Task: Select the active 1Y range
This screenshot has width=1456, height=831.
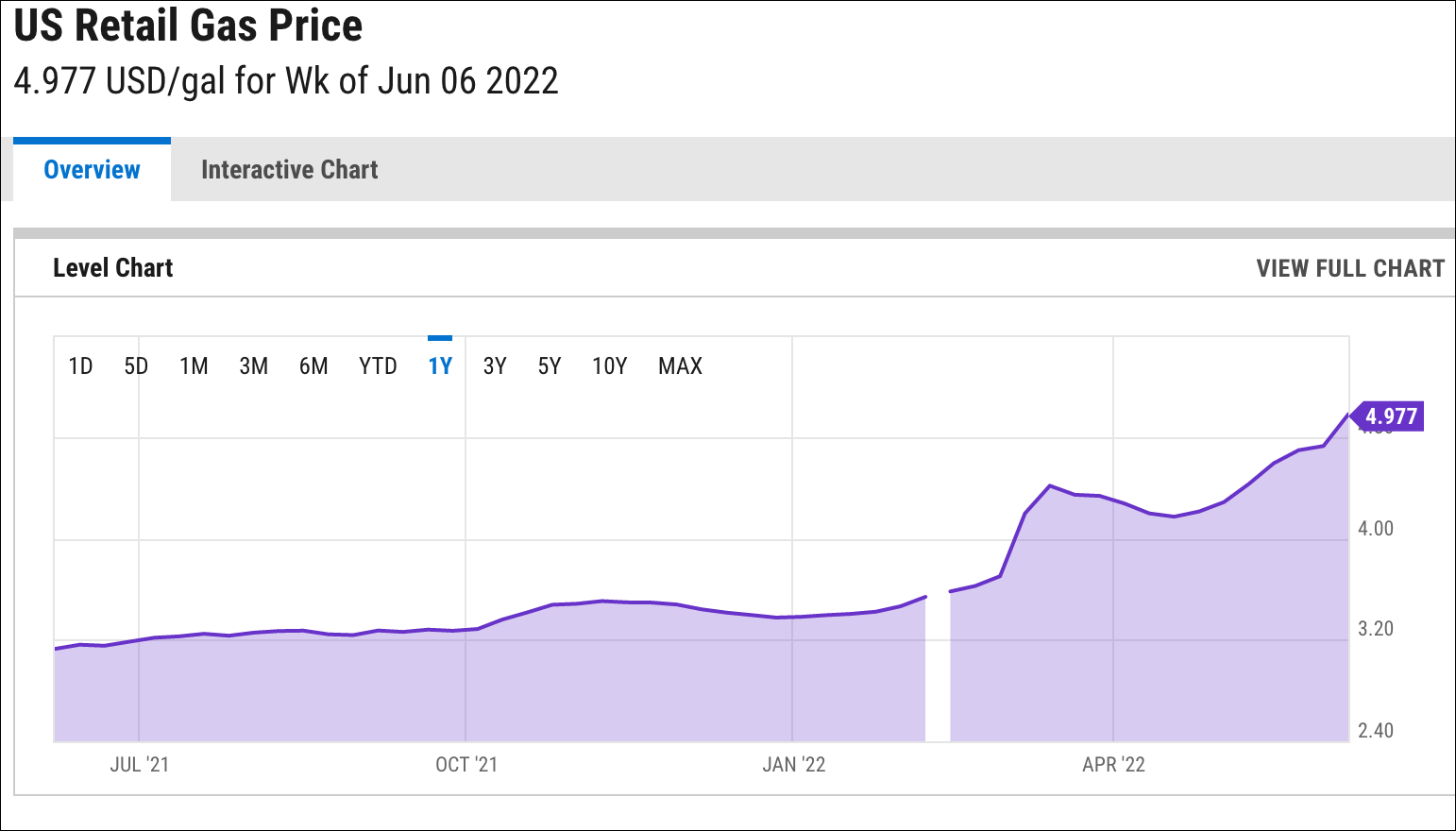Action: click(440, 366)
